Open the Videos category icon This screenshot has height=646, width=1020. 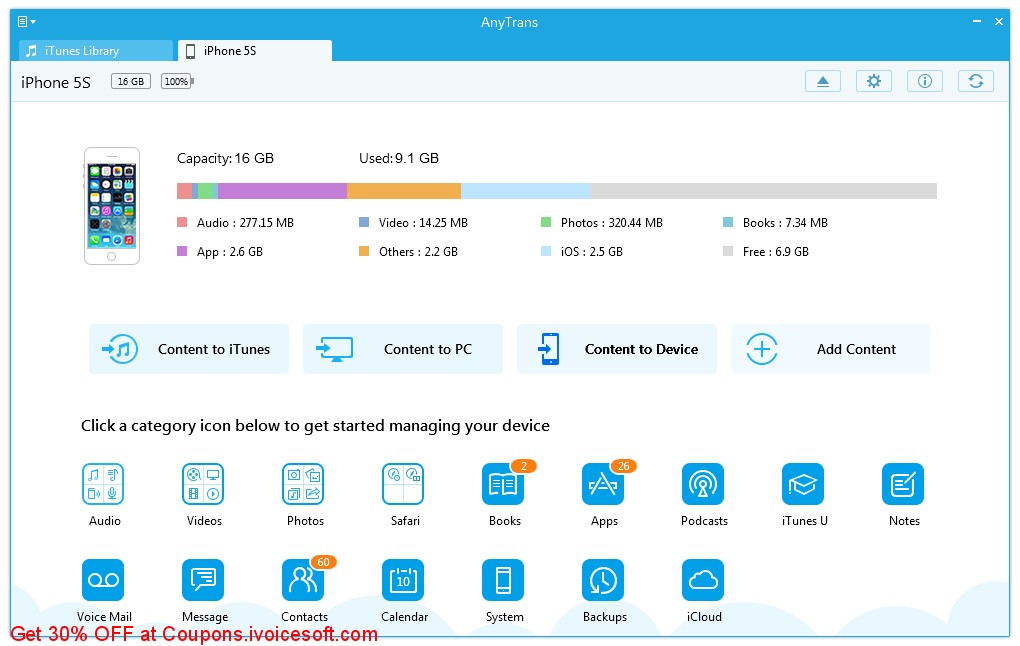[203, 484]
